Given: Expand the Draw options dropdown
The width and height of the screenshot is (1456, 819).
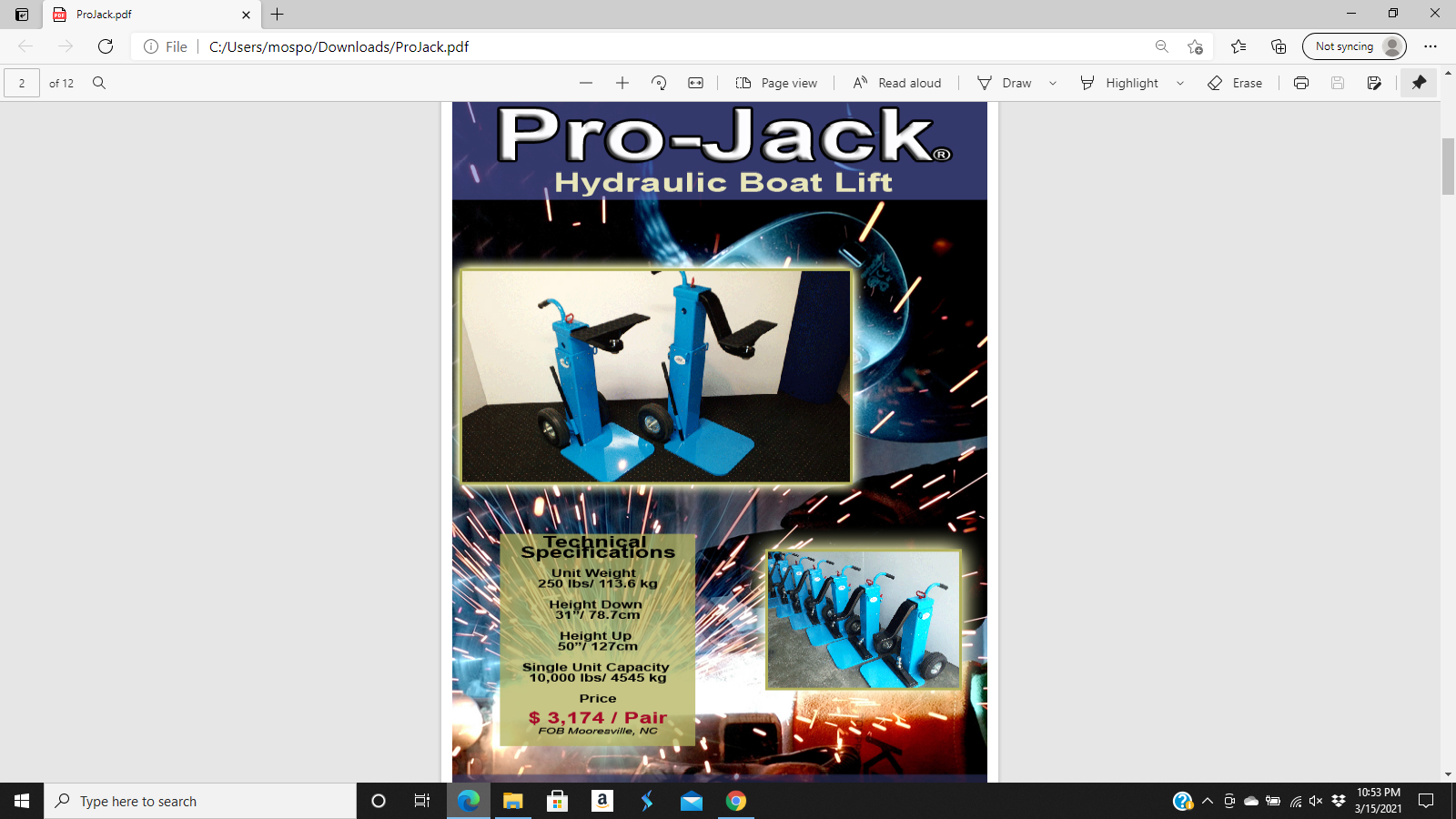Looking at the screenshot, I should click(1053, 83).
